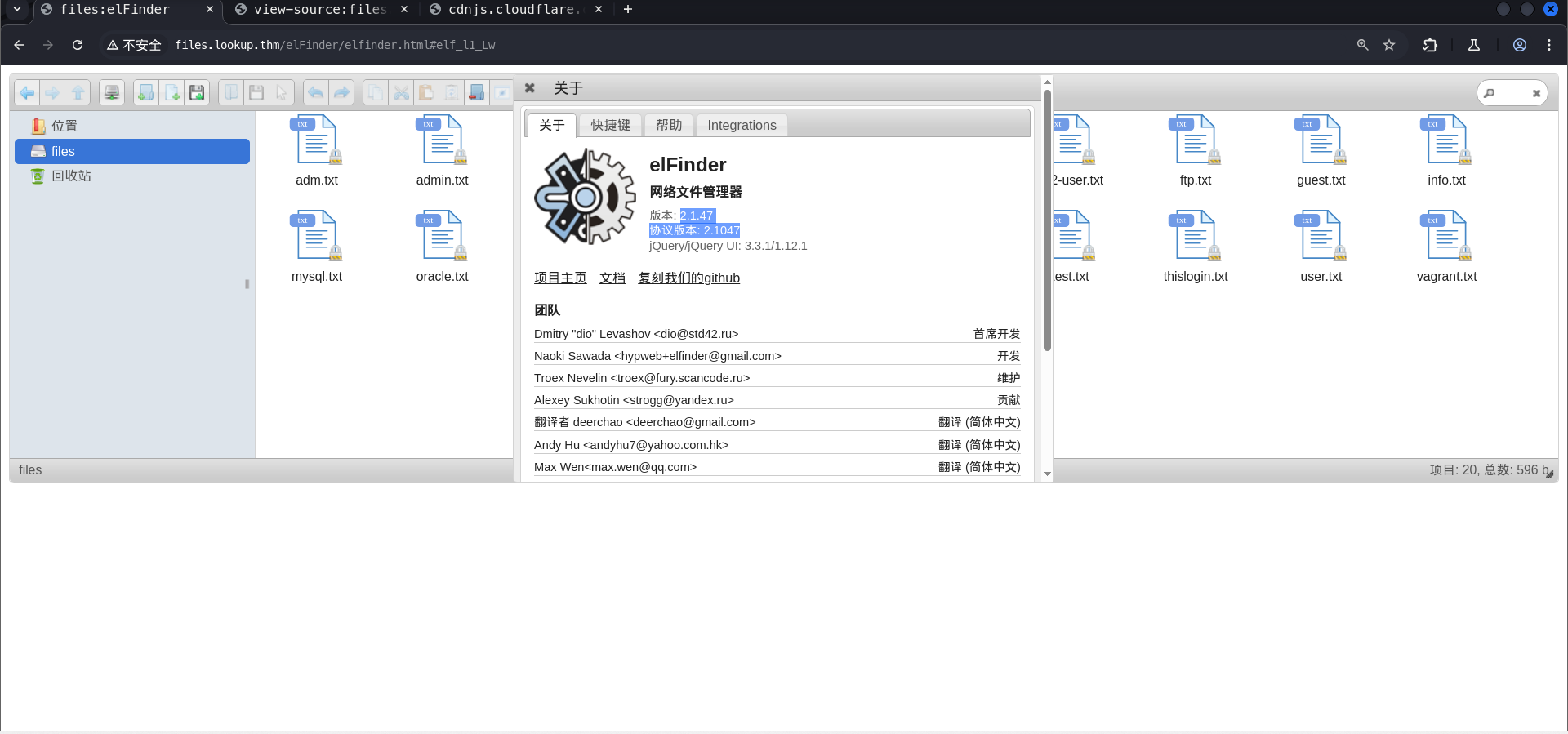1568x734 pixels.
Task: Select ftp.txt file icon
Action: click(1196, 140)
